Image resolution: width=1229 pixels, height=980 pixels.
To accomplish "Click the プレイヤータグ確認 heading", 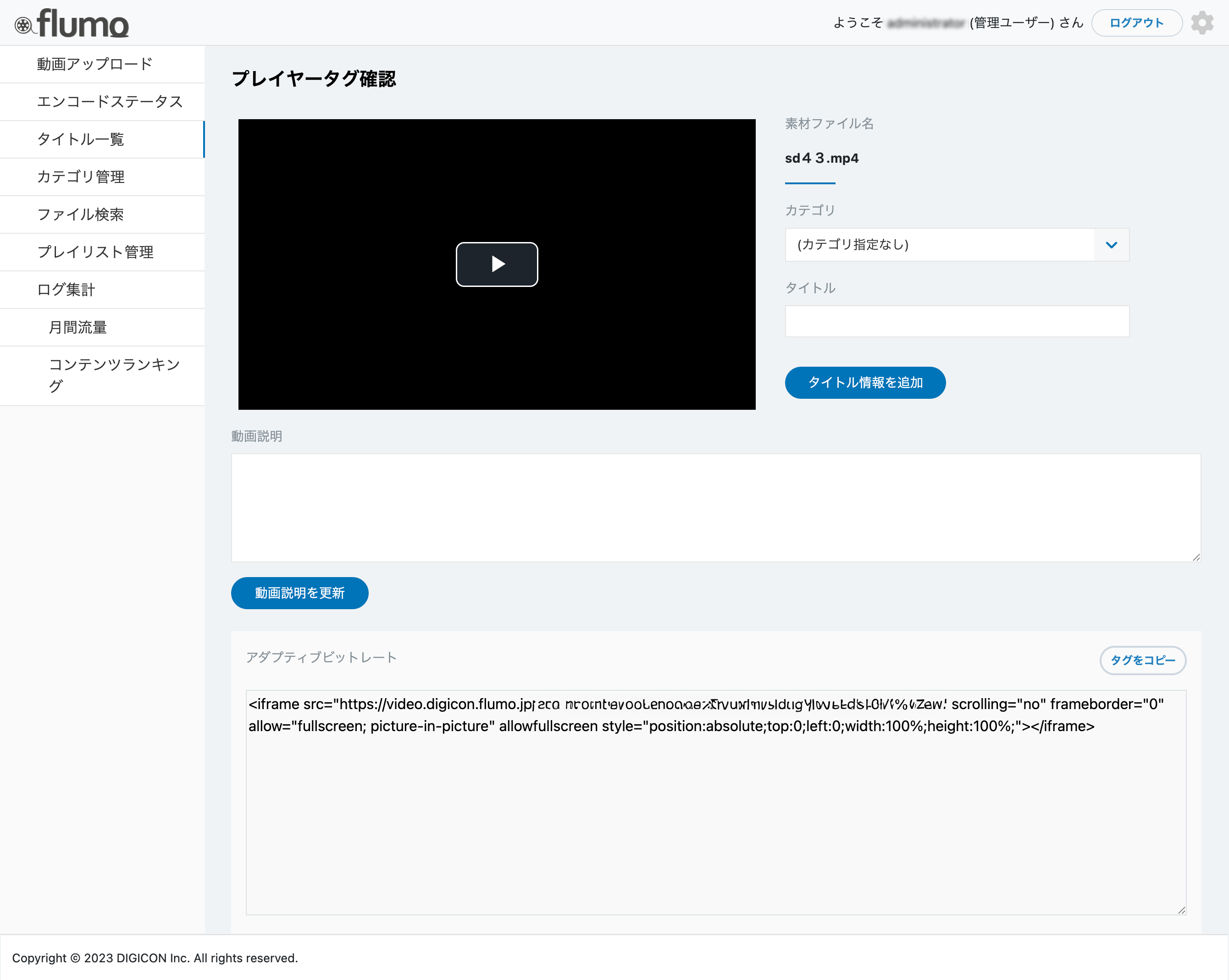I will pyautogui.click(x=314, y=79).
